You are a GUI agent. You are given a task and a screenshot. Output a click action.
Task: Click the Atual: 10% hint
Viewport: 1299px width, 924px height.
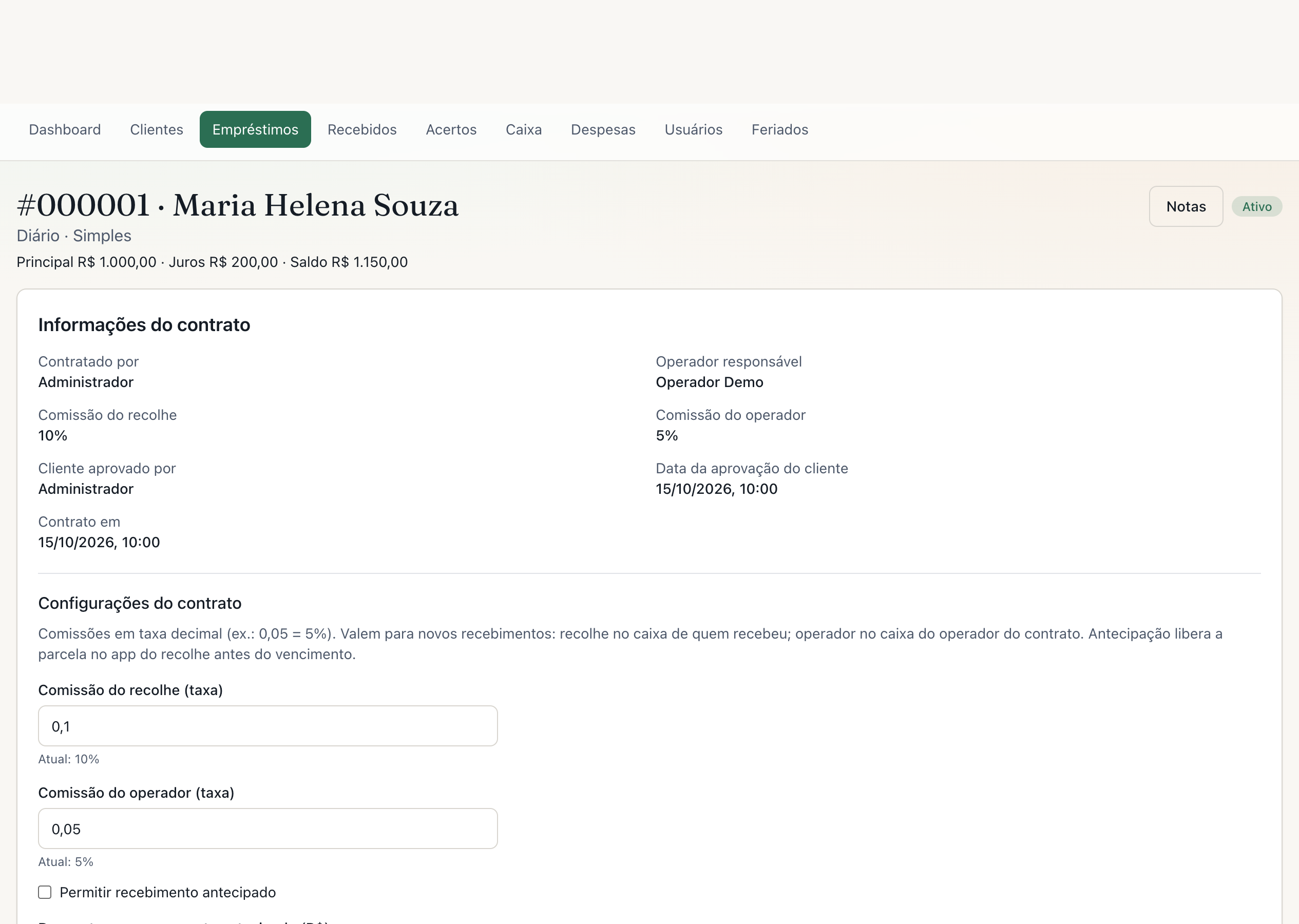tap(69, 759)
